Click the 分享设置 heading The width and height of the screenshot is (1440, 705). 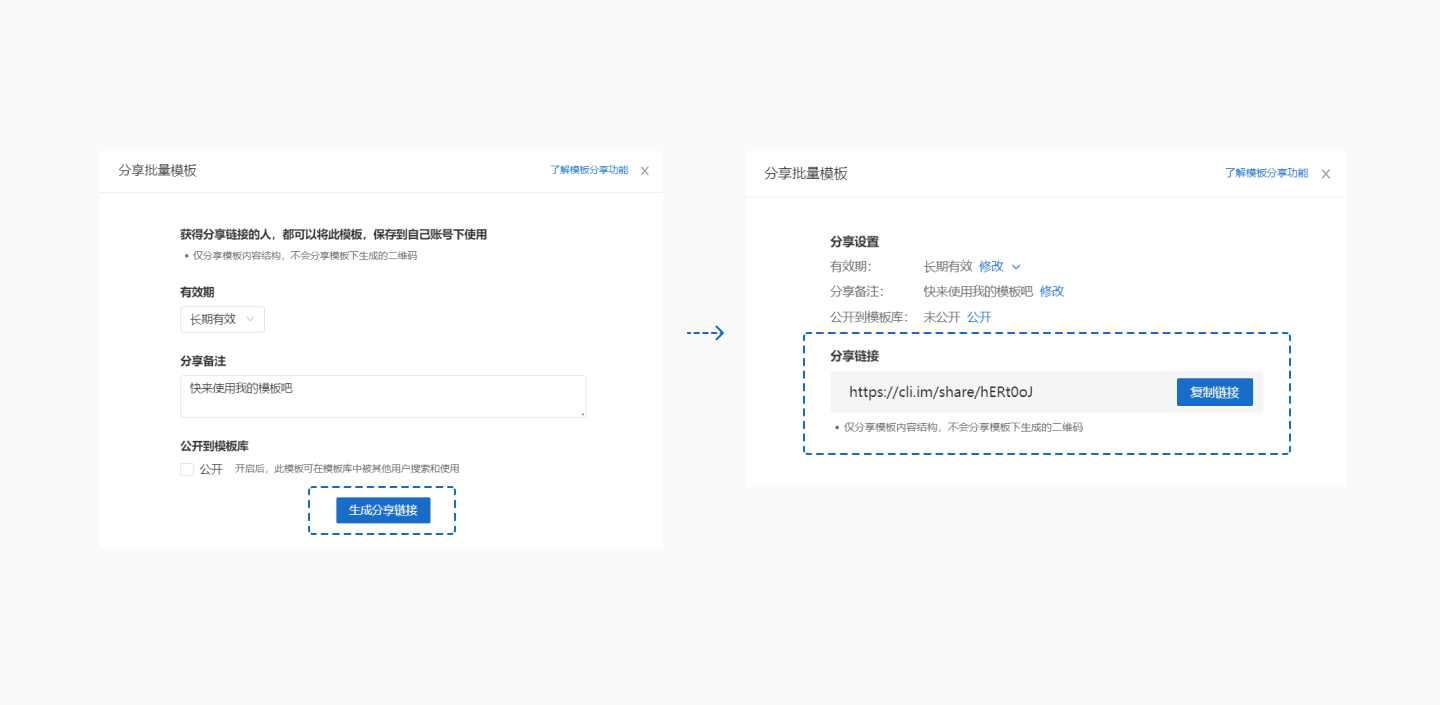(x=854, y=242)
